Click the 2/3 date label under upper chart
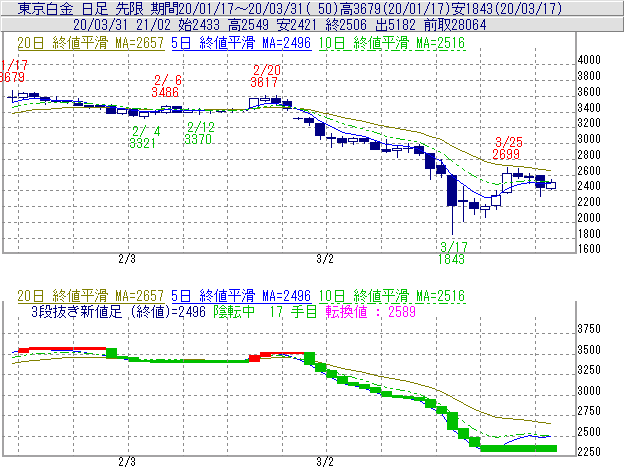This screenshot has width=624, height=474. [127, 259]
